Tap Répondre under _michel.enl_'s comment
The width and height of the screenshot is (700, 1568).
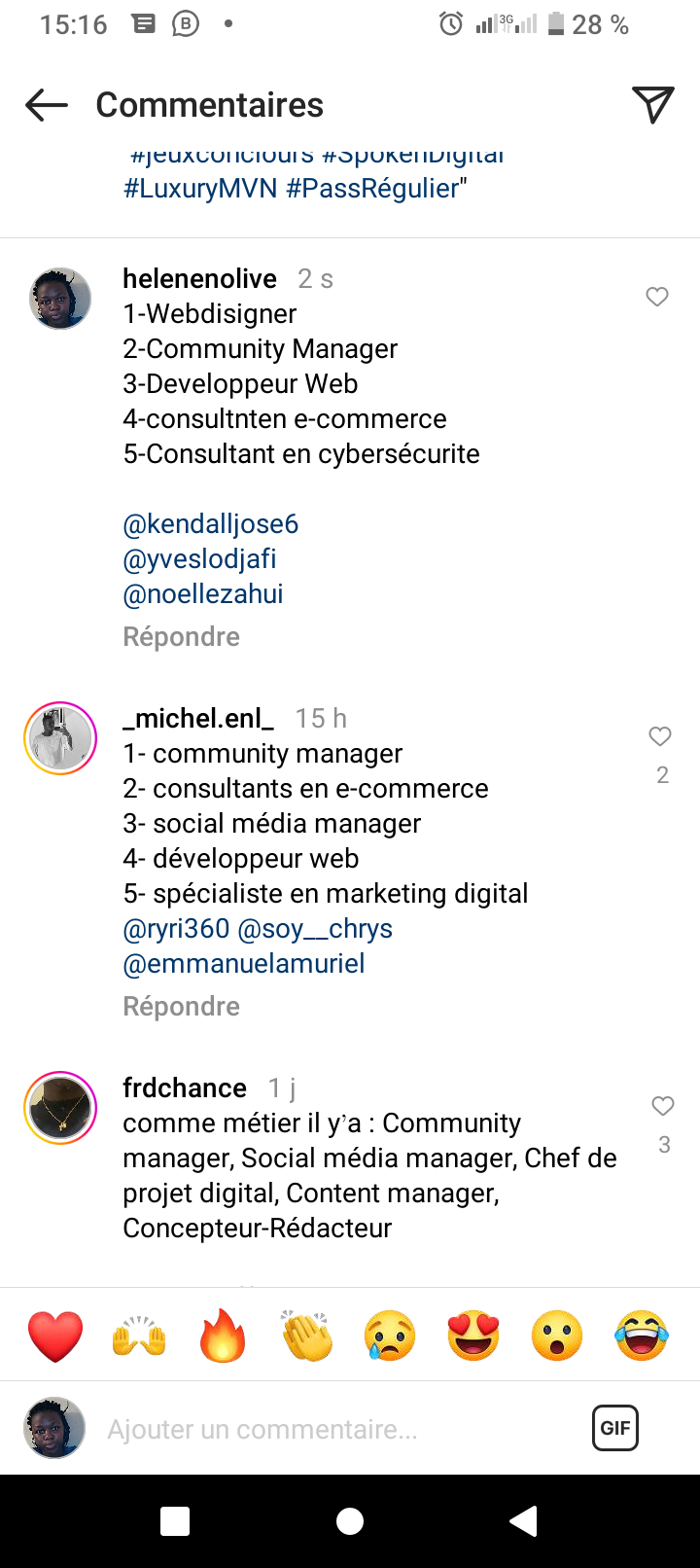click(181, 1006)
